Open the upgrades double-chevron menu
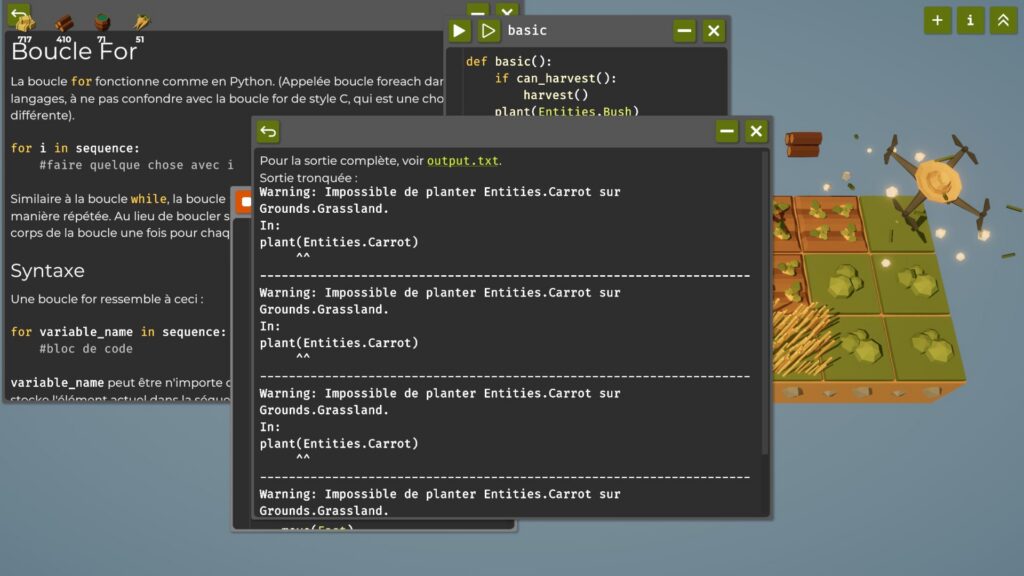Screen dimensions: 1024x576 (1003, 20)
